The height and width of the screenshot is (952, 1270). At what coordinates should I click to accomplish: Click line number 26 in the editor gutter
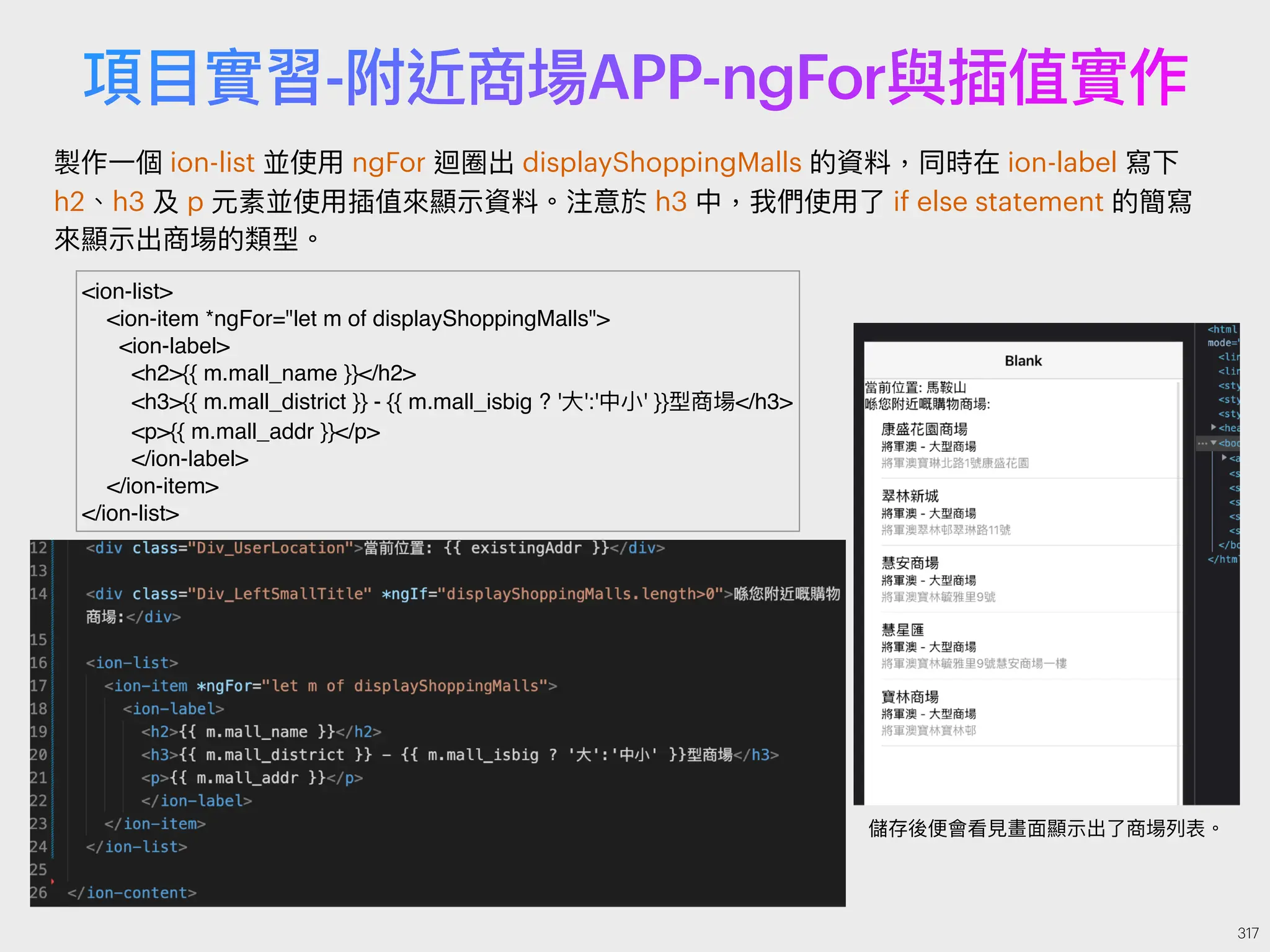tap(38, 892)
